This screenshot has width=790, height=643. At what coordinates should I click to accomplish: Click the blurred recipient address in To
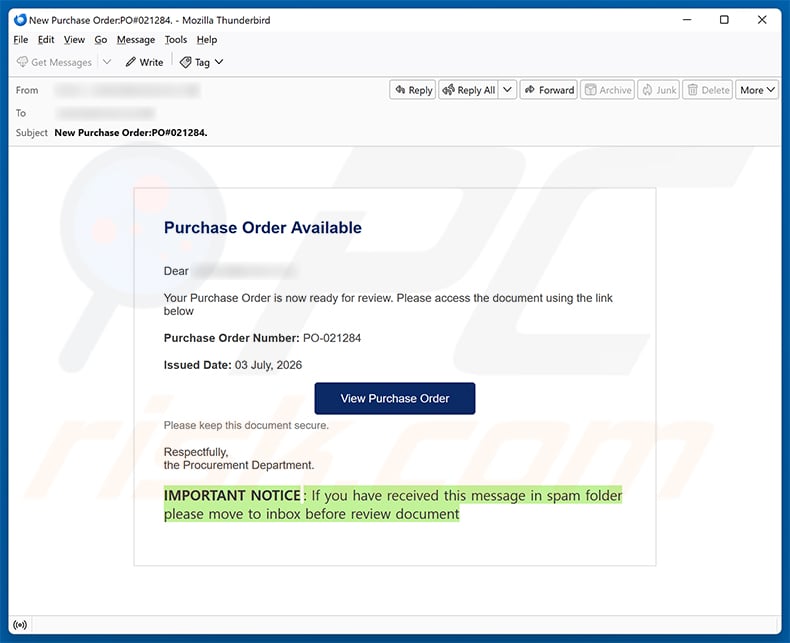point(105,113)
